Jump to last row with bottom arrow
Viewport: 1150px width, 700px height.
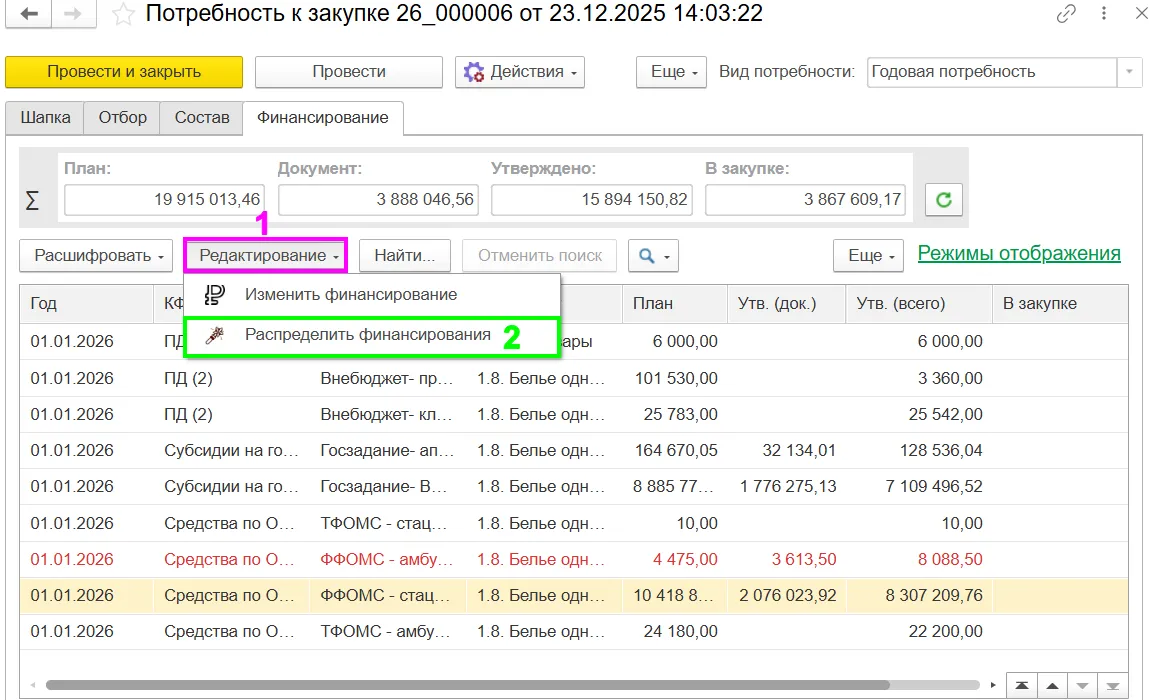(1113, 685)
